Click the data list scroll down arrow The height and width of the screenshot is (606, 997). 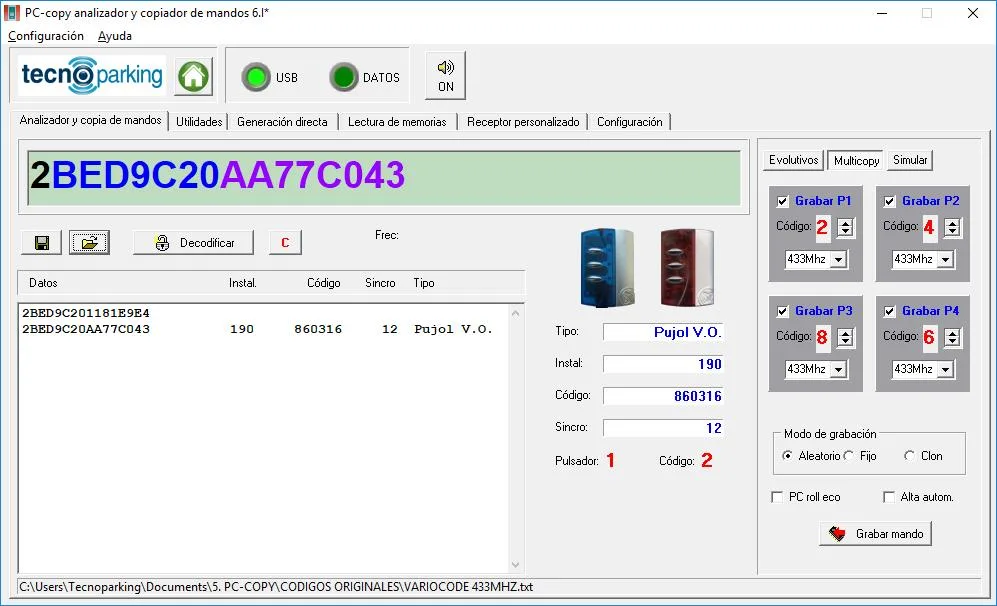pos(516,565)
